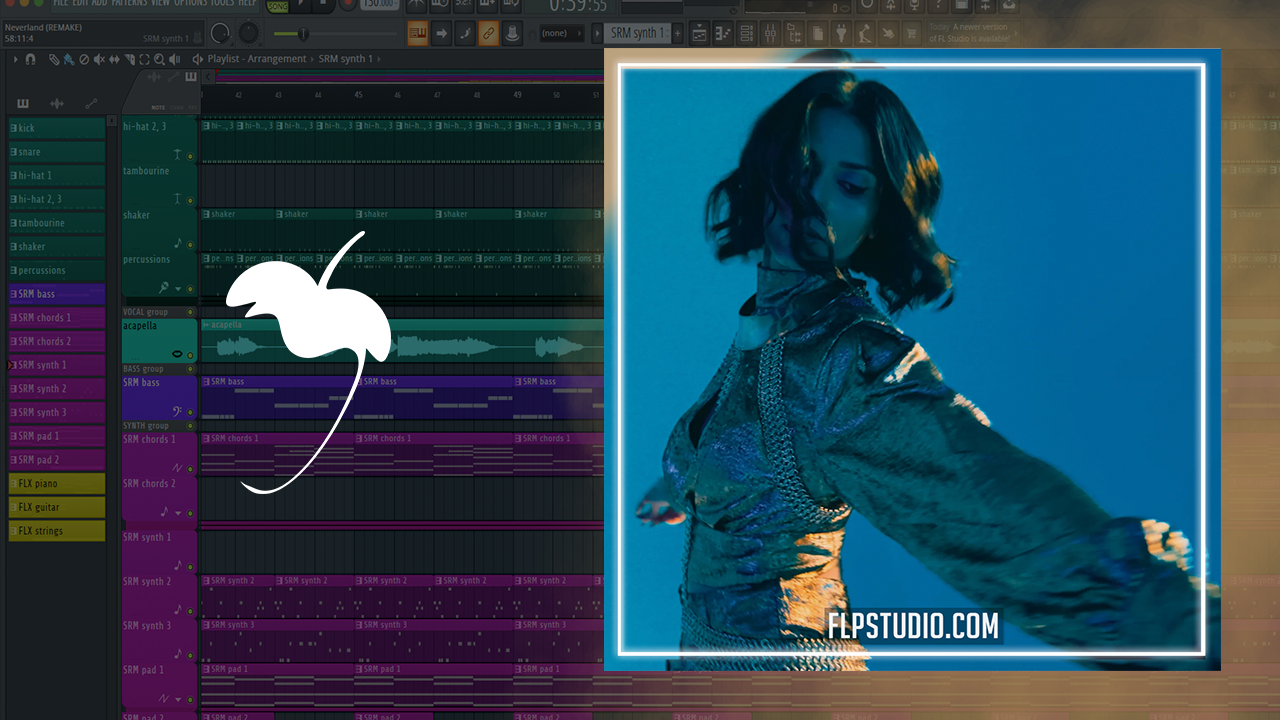Click the speaker icon before Playlist title
1280x720 pixels.
(x=197, y=59)
